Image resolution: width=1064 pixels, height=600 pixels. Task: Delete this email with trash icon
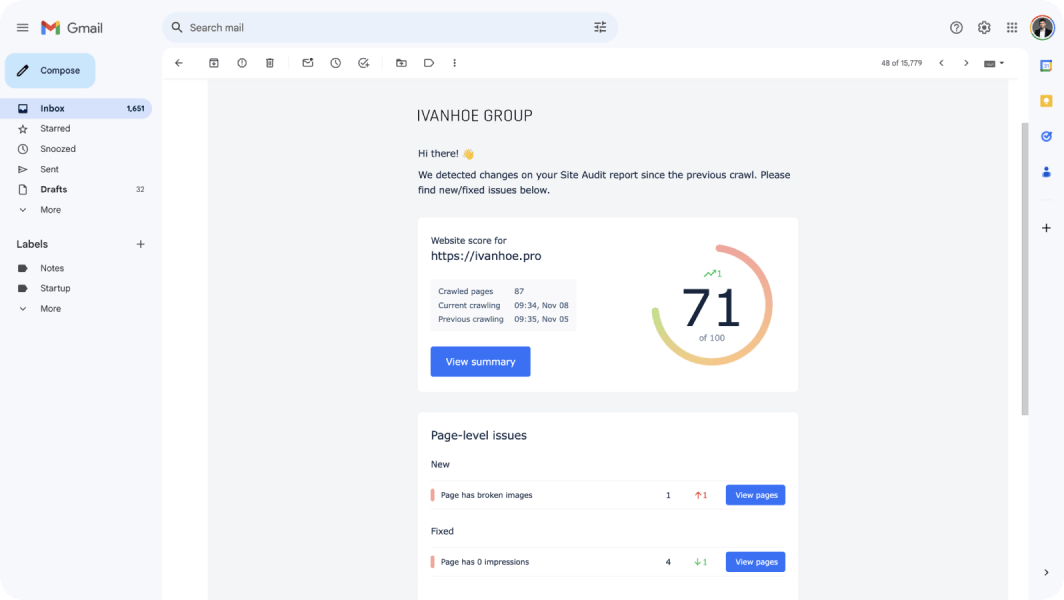269,63
